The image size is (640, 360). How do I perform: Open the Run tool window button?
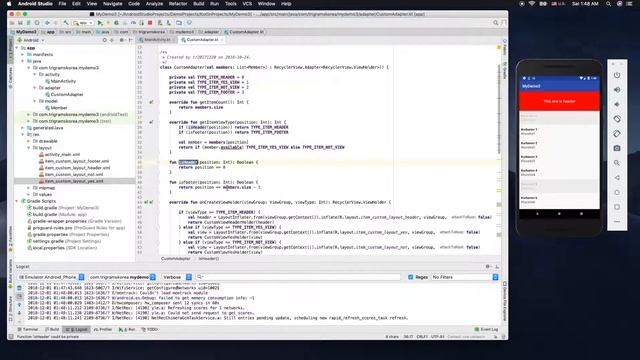click(x=127, y=329)
